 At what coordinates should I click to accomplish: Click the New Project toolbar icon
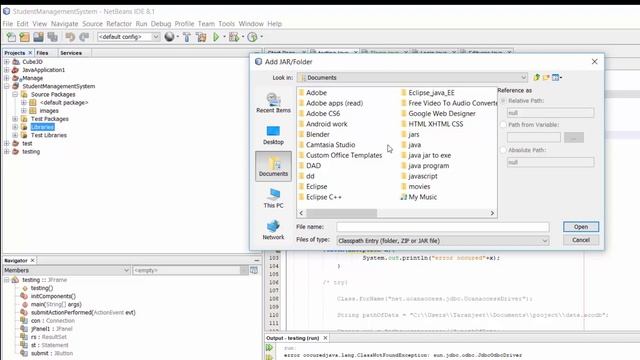pyautogui.click(x=24, y=37)
